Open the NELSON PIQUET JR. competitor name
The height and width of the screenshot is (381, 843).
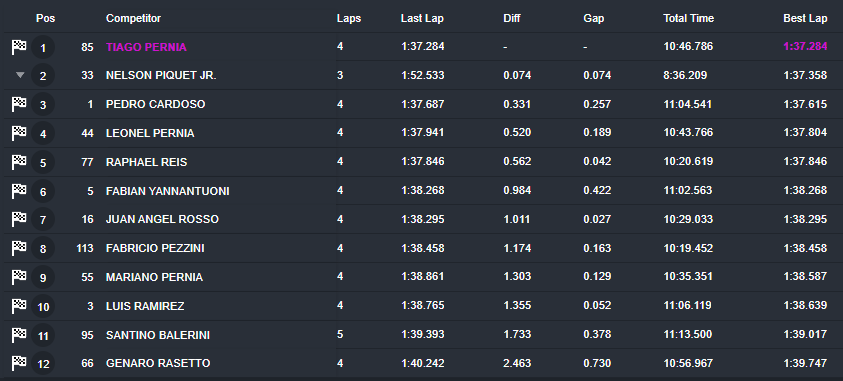161,76
